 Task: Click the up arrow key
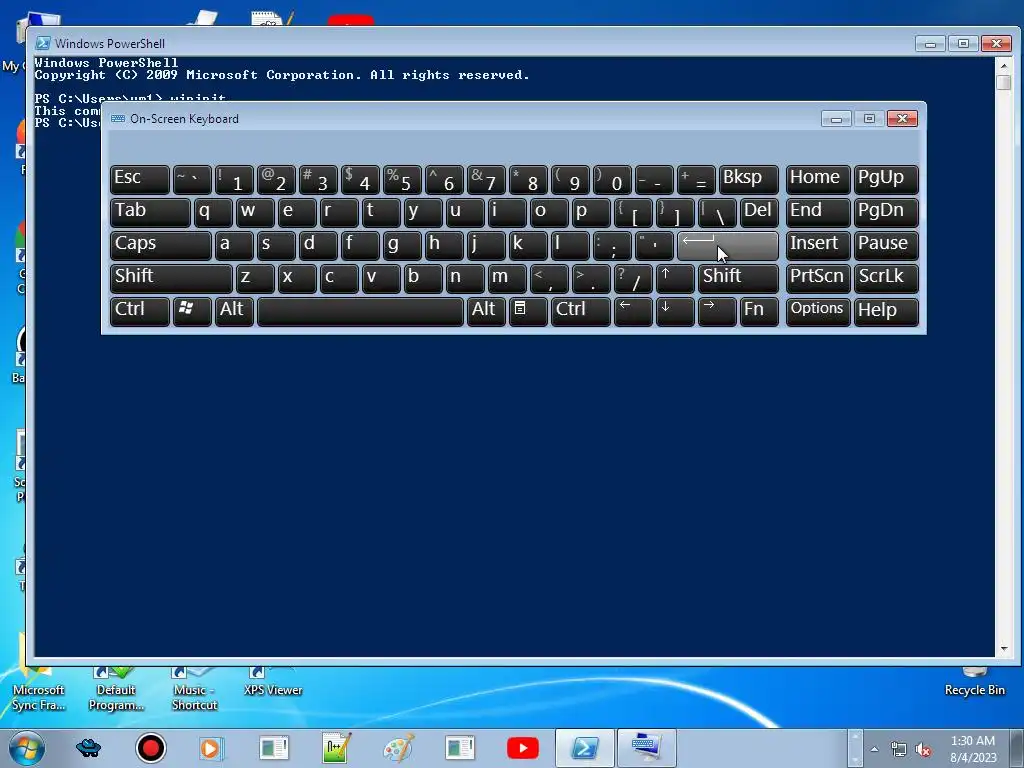[675, 278]
